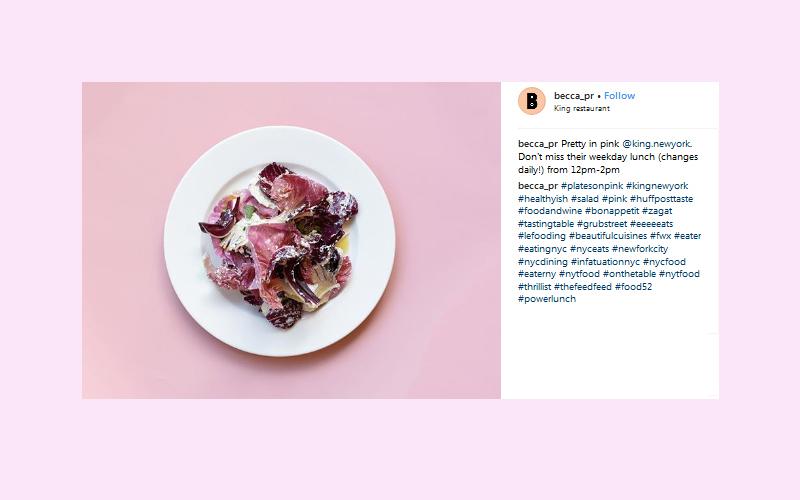This screenshot has width=800, height=500.
Task: Open the #powerlunch hashtag
Action: coord(547,299)
